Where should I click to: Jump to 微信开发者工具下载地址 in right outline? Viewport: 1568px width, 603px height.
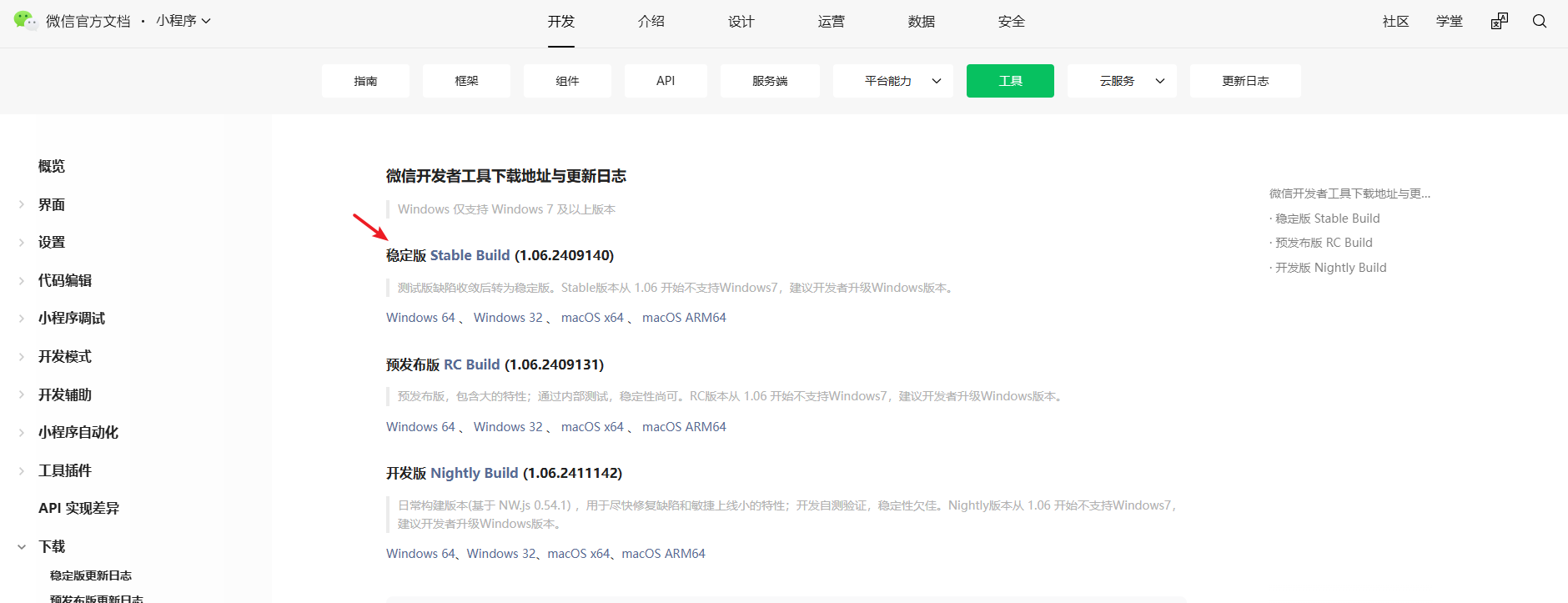click(x=1349, y=193)
